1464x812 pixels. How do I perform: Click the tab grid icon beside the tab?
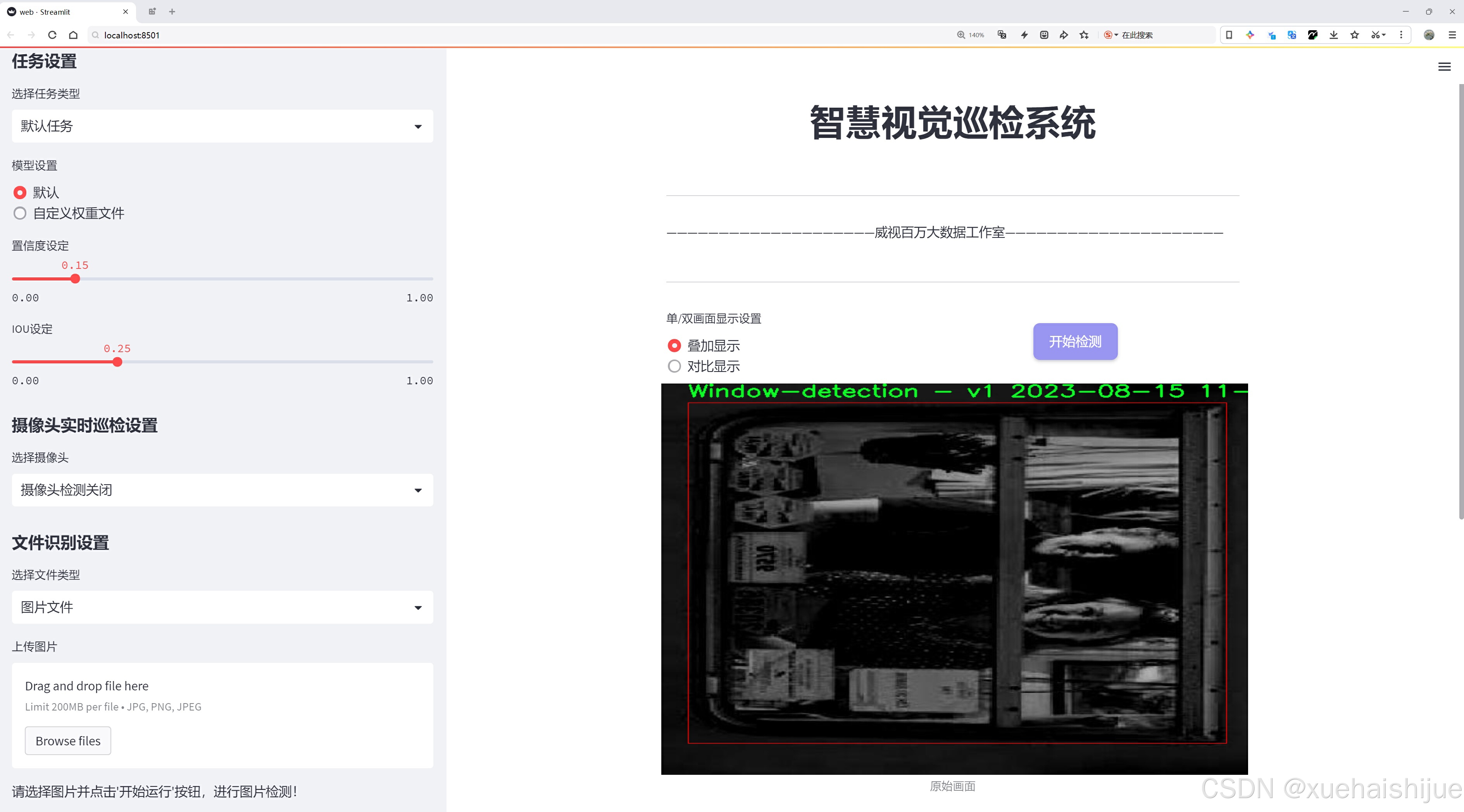152,11
